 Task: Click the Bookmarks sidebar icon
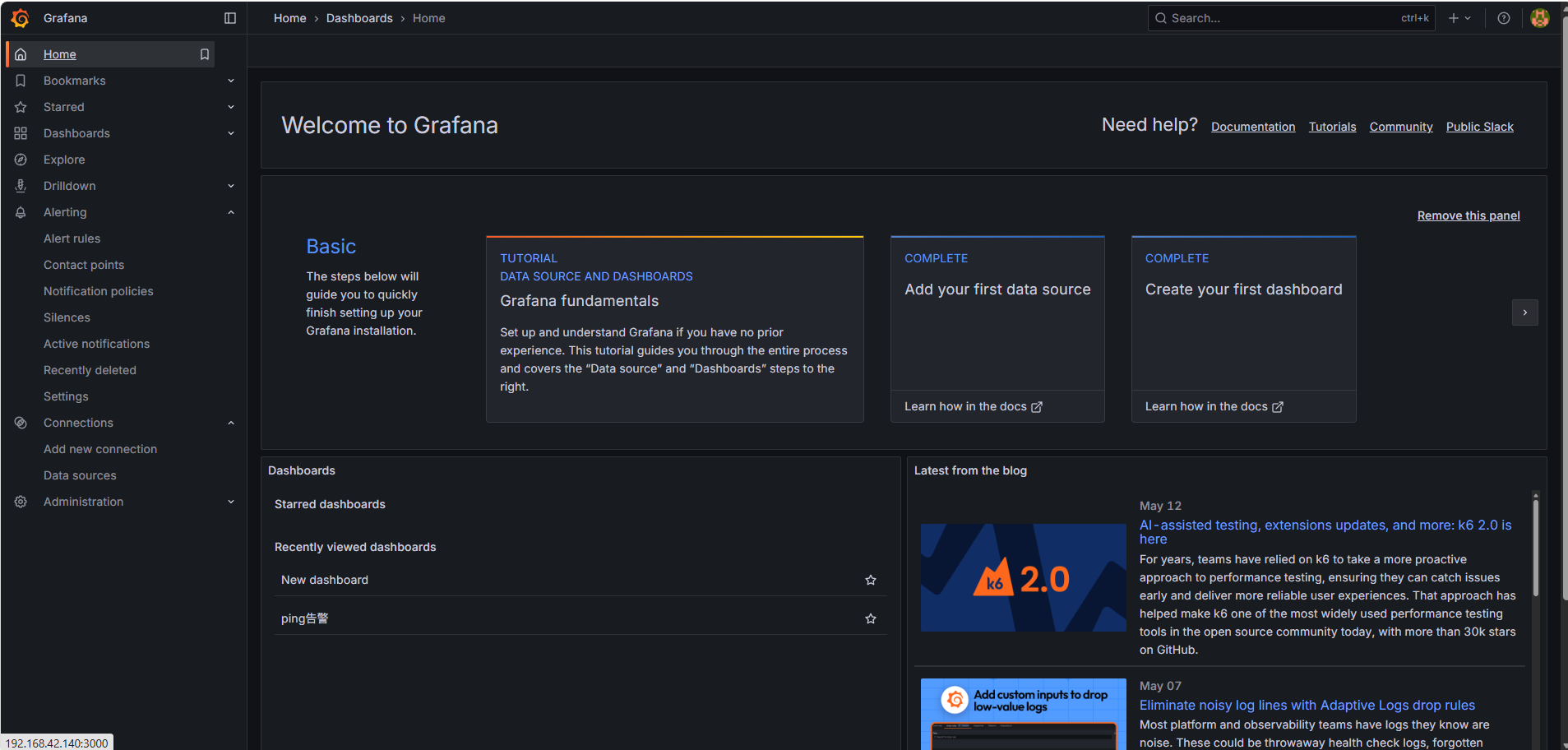point(21,81)
